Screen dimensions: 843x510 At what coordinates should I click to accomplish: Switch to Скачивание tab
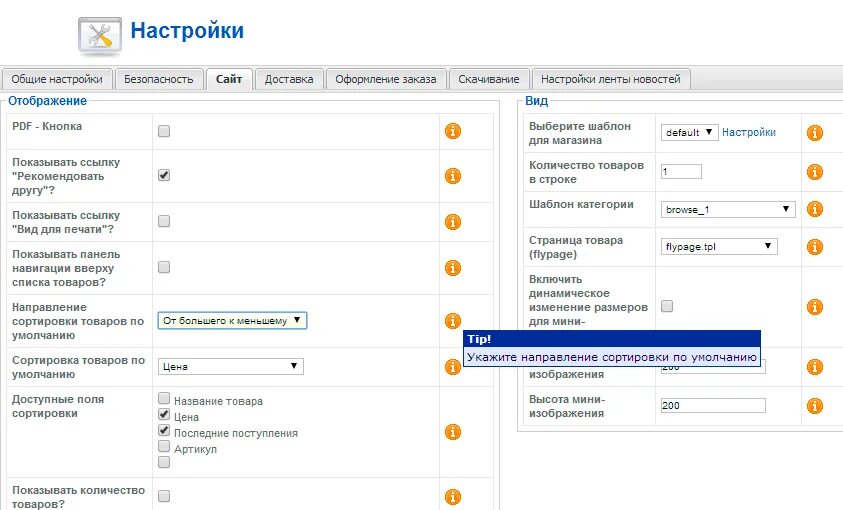489,79
